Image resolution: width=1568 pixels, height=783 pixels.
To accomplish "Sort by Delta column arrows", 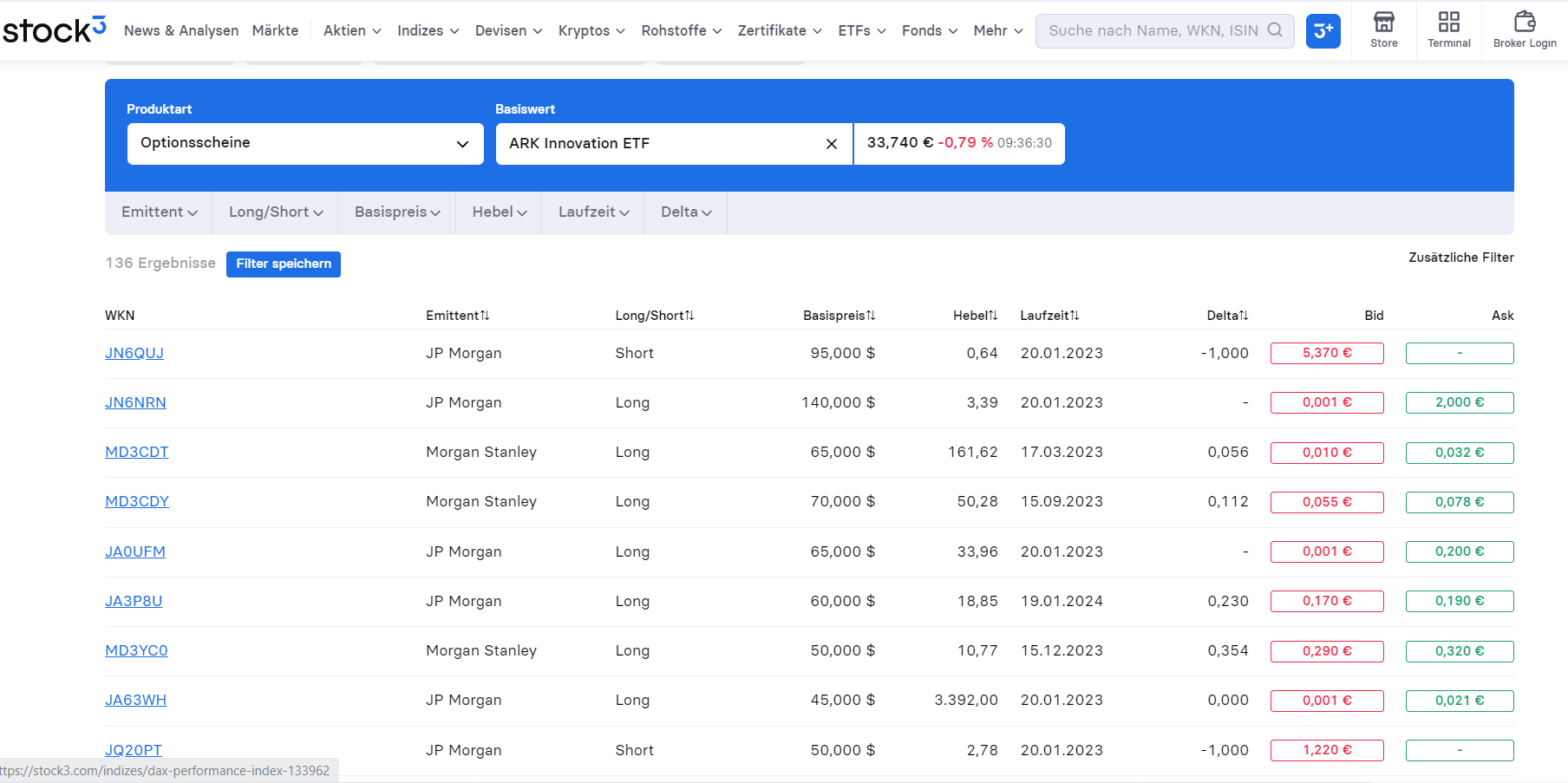I will (x=1244, y=316).
